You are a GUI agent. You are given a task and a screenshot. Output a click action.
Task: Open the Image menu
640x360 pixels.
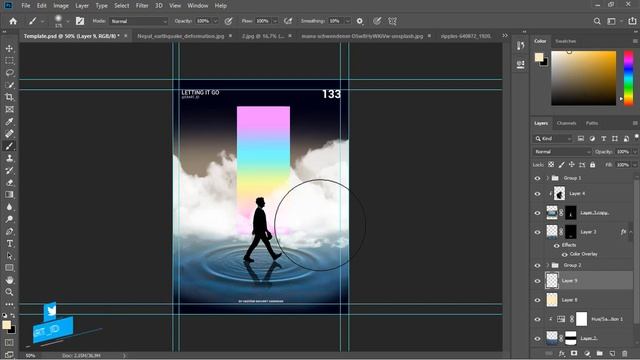(x=61, y=6)
